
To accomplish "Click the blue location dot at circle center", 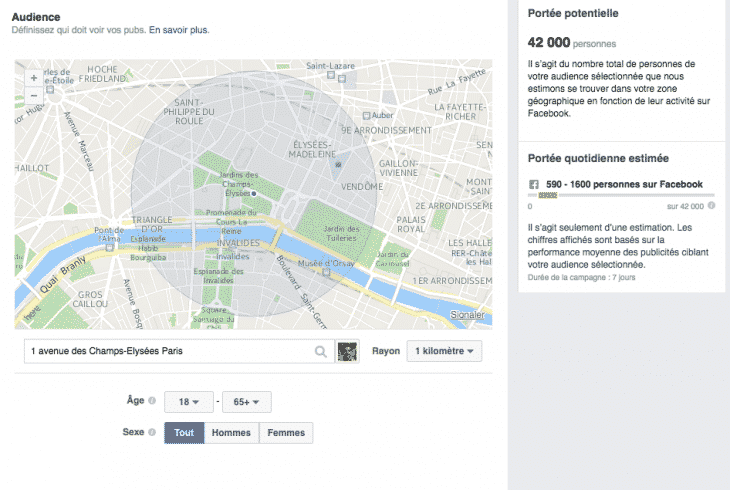I will (x=254, y=193).
